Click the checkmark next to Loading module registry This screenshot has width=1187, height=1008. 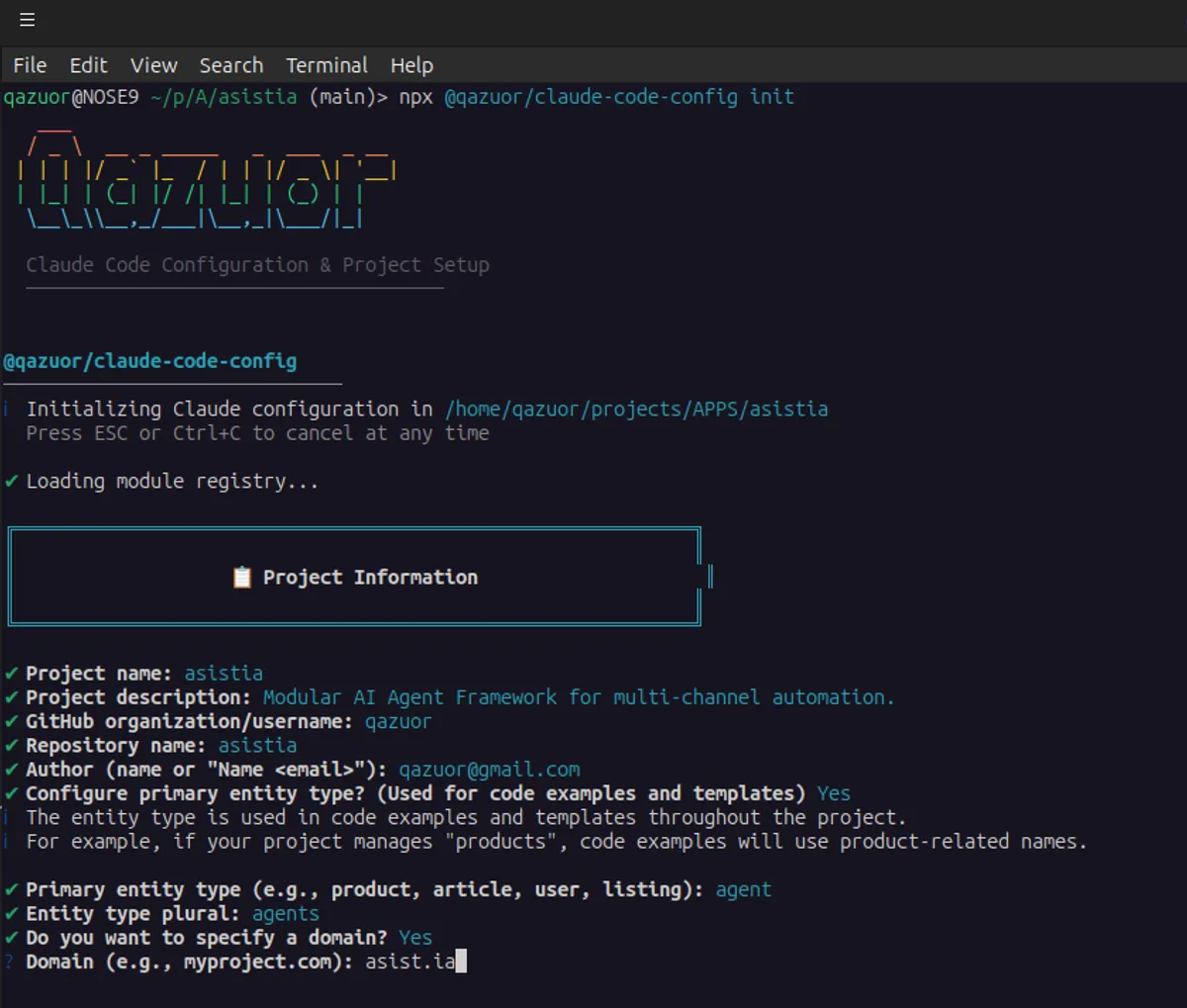click(12, 481)
